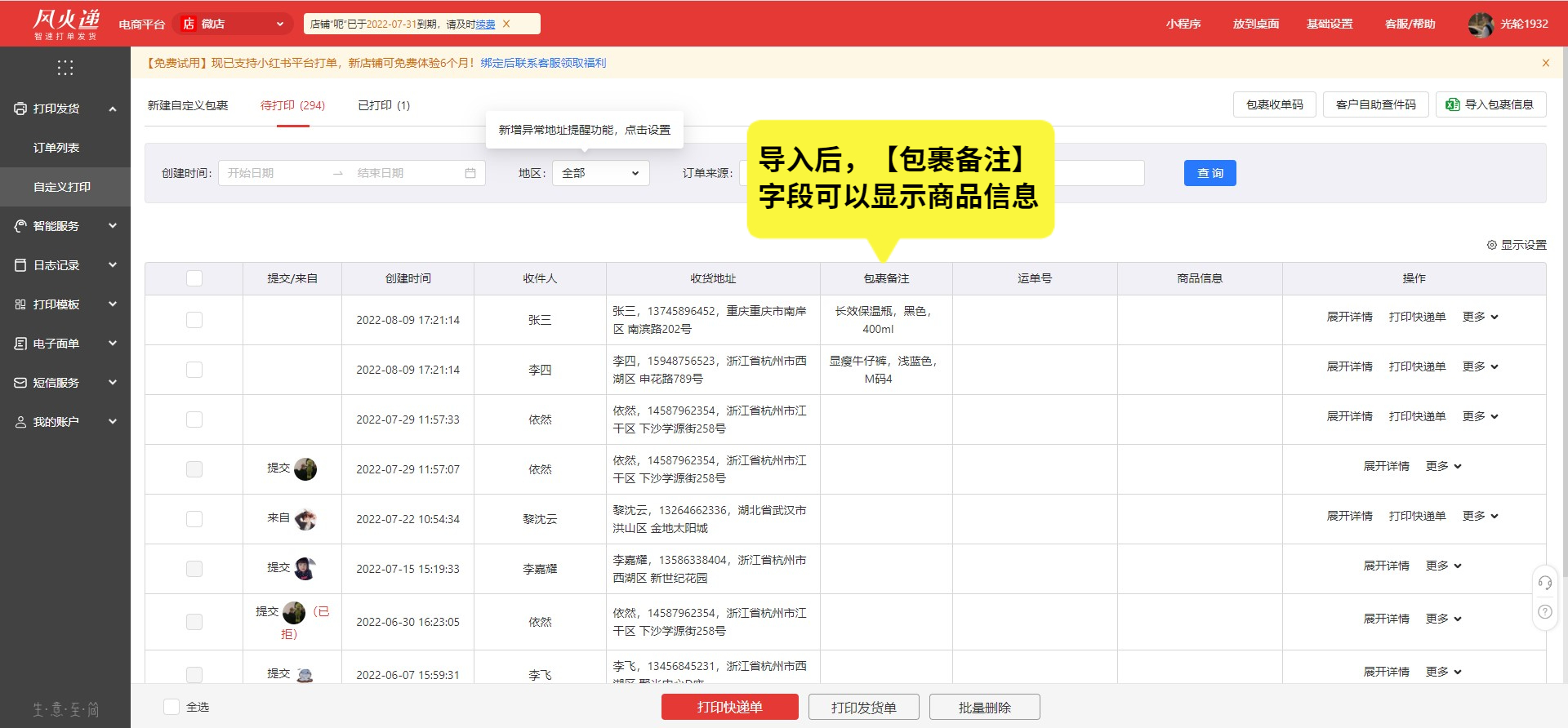This screenshot has height=728, width=1568.
Task: Open the 地区 全部 dropdown
Action: (x=600, y=173)
